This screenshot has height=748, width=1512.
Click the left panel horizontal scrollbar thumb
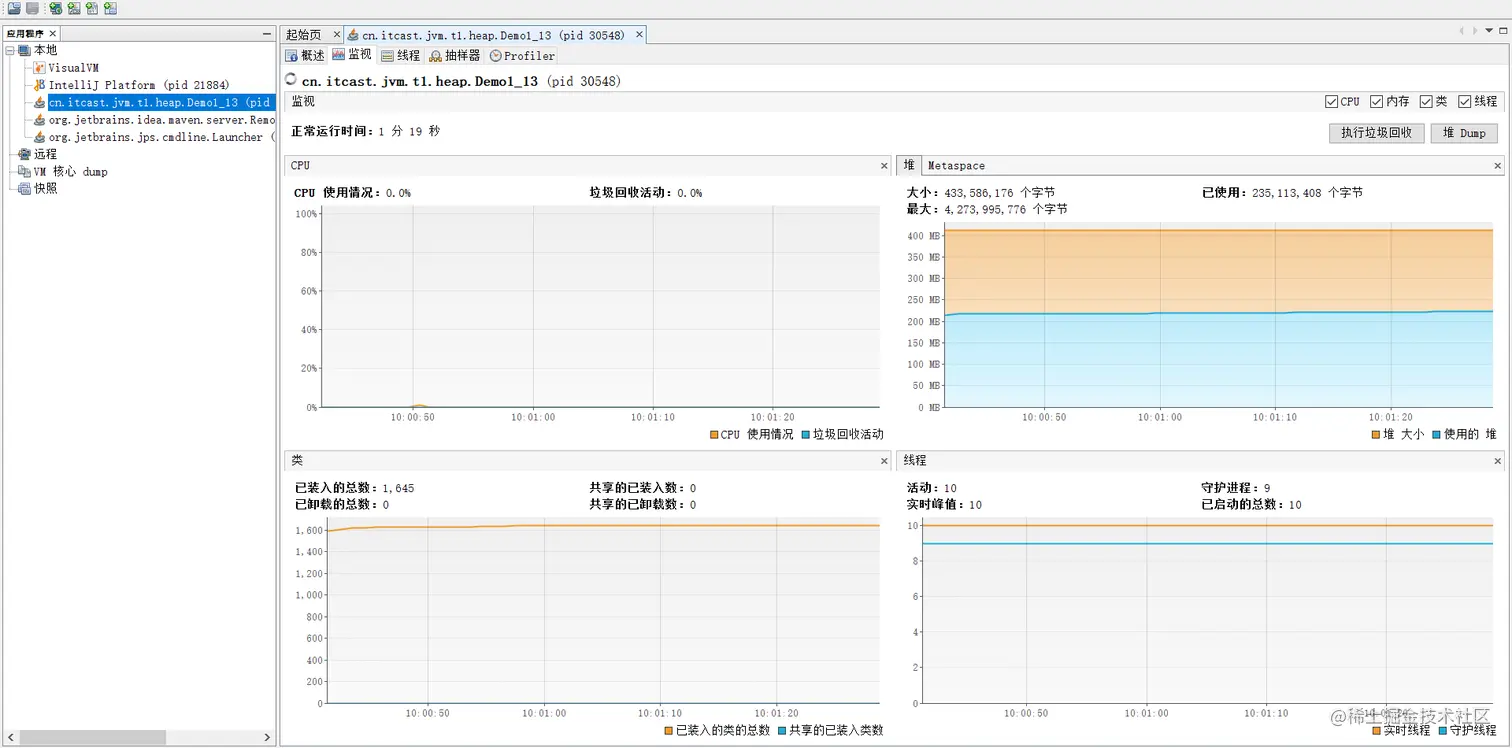[92, 737]
